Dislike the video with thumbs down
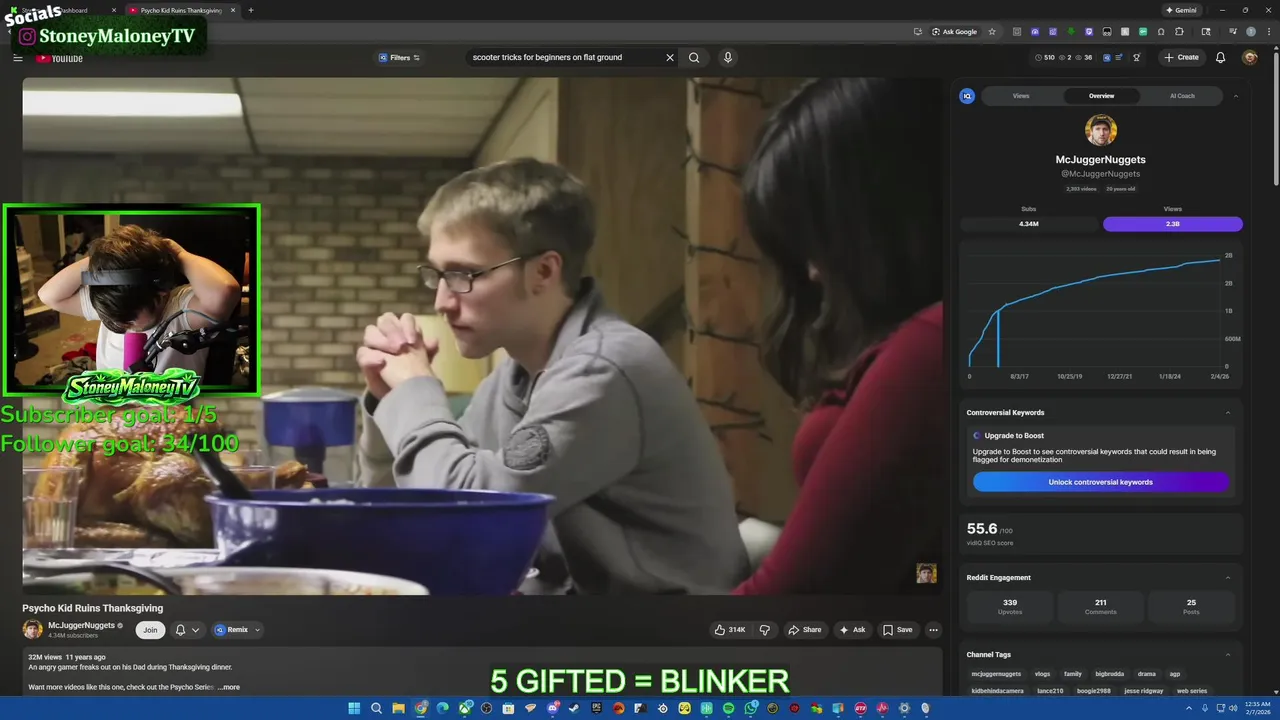 point(765,630)
